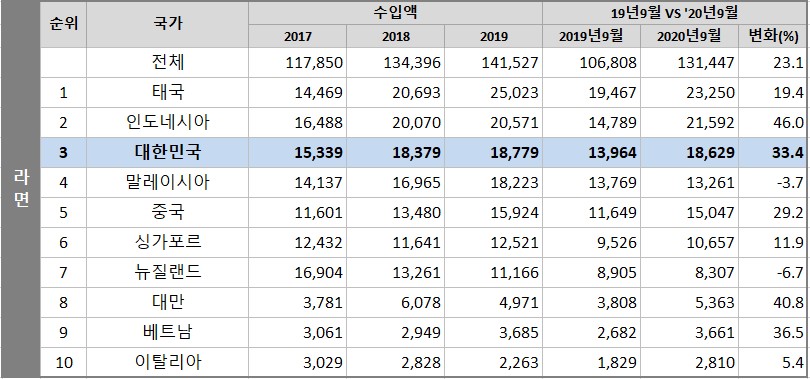The image size is (810, 379).
Task: Click the 2020년9월 column header
Action: coord(689,36)
